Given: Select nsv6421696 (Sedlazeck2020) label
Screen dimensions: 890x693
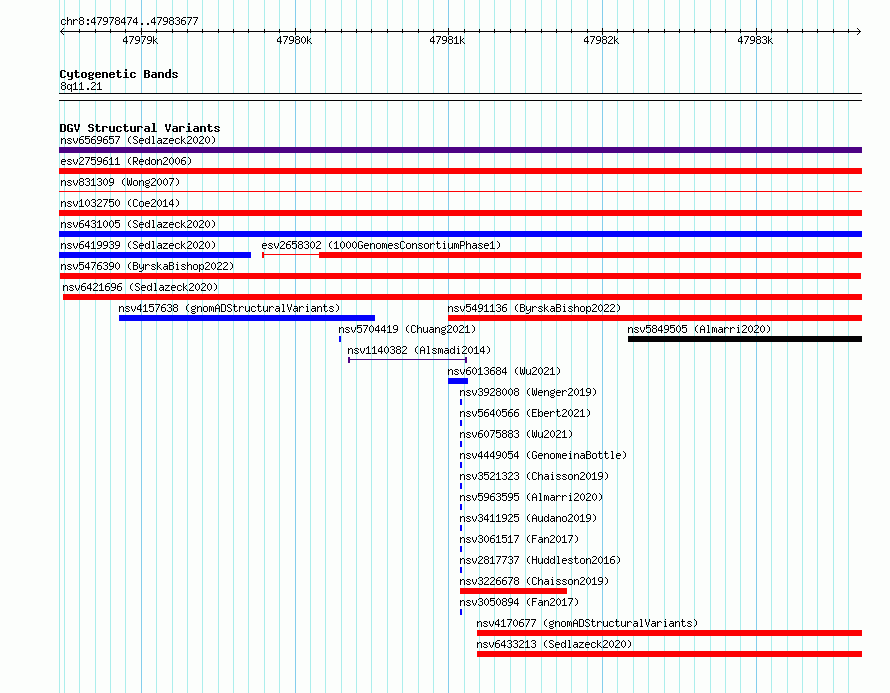Looking at the screenshot, I should (140, 287).
